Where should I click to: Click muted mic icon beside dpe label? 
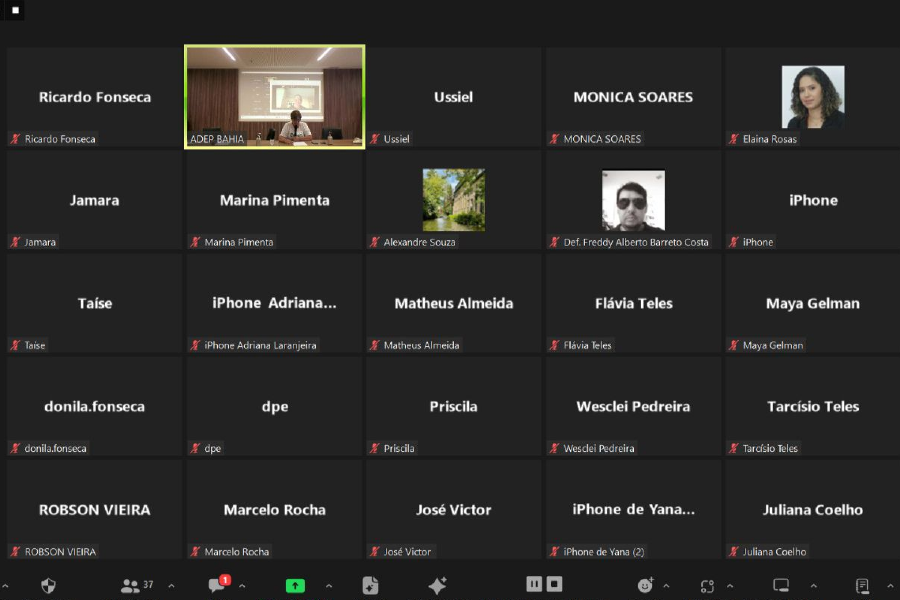(x=195, y=448)
